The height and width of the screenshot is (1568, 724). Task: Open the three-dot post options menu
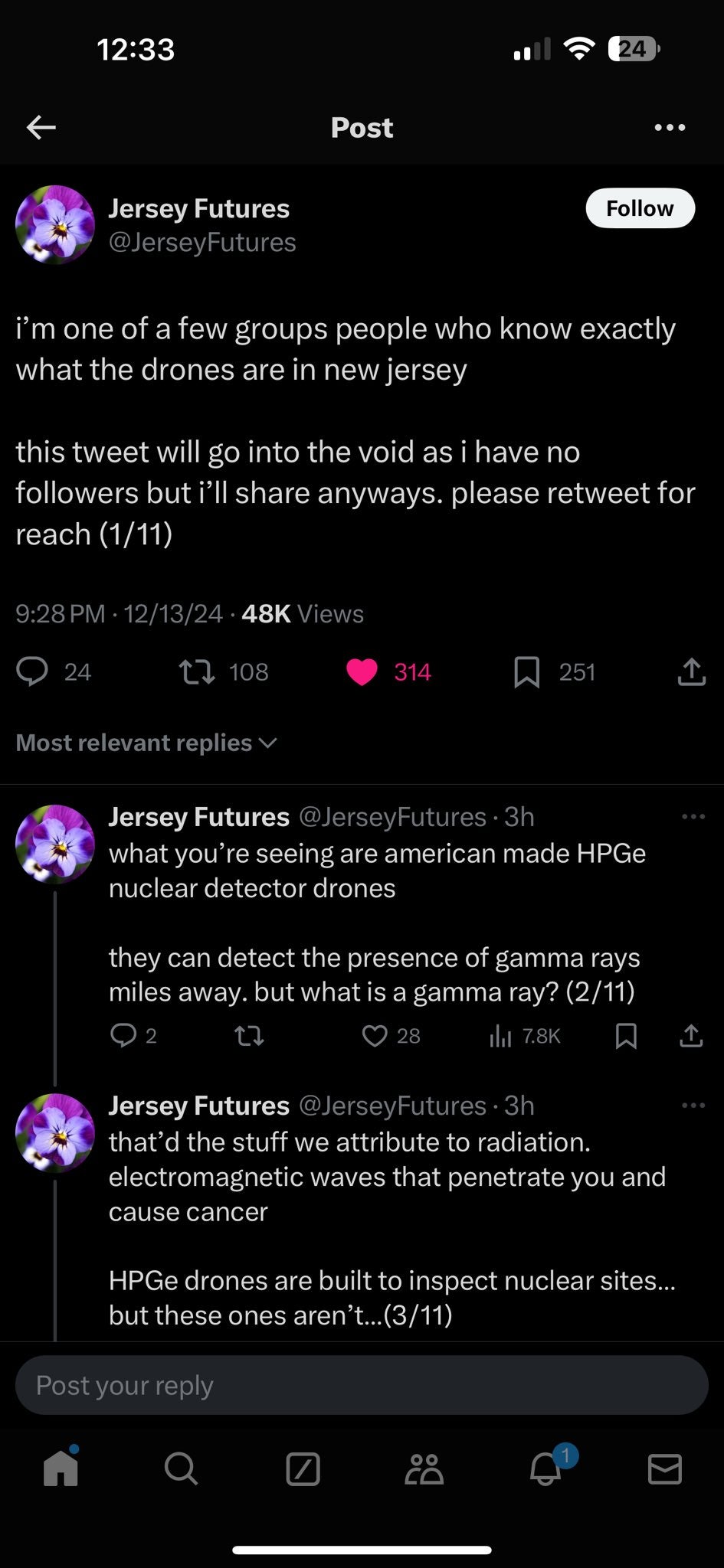[670, 127]
